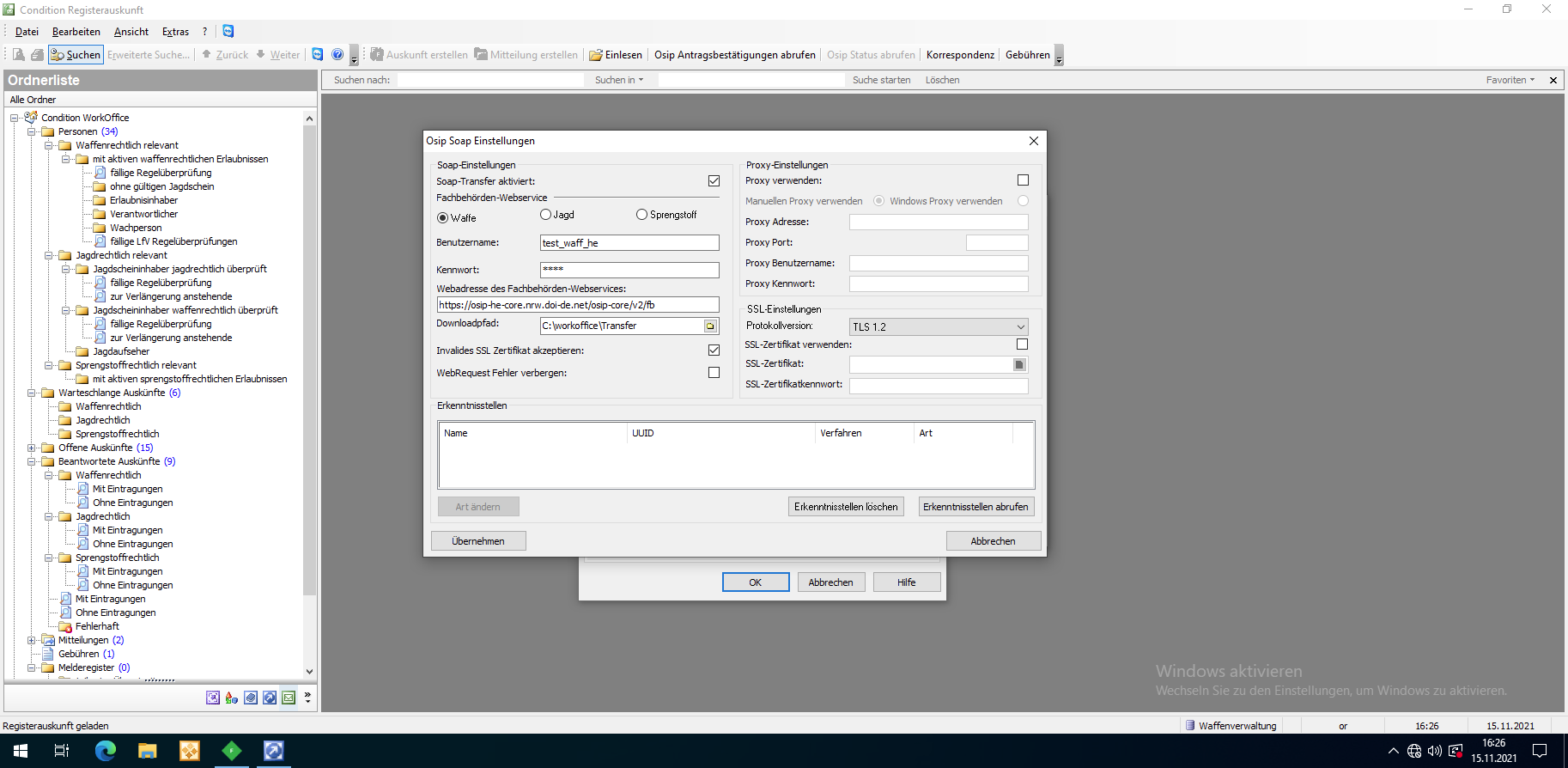Click the Einlesen folder icon in the toolbar

pos(596,55)
